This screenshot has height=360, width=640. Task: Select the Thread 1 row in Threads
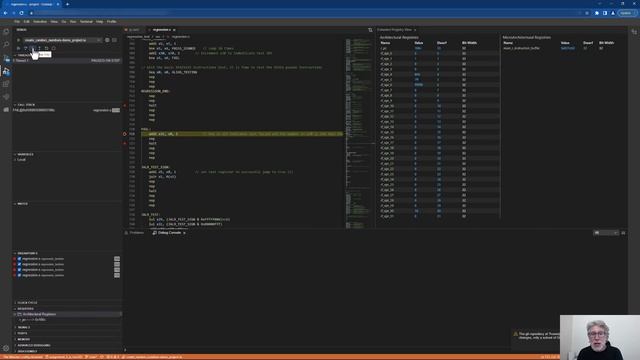click(67, 60)
